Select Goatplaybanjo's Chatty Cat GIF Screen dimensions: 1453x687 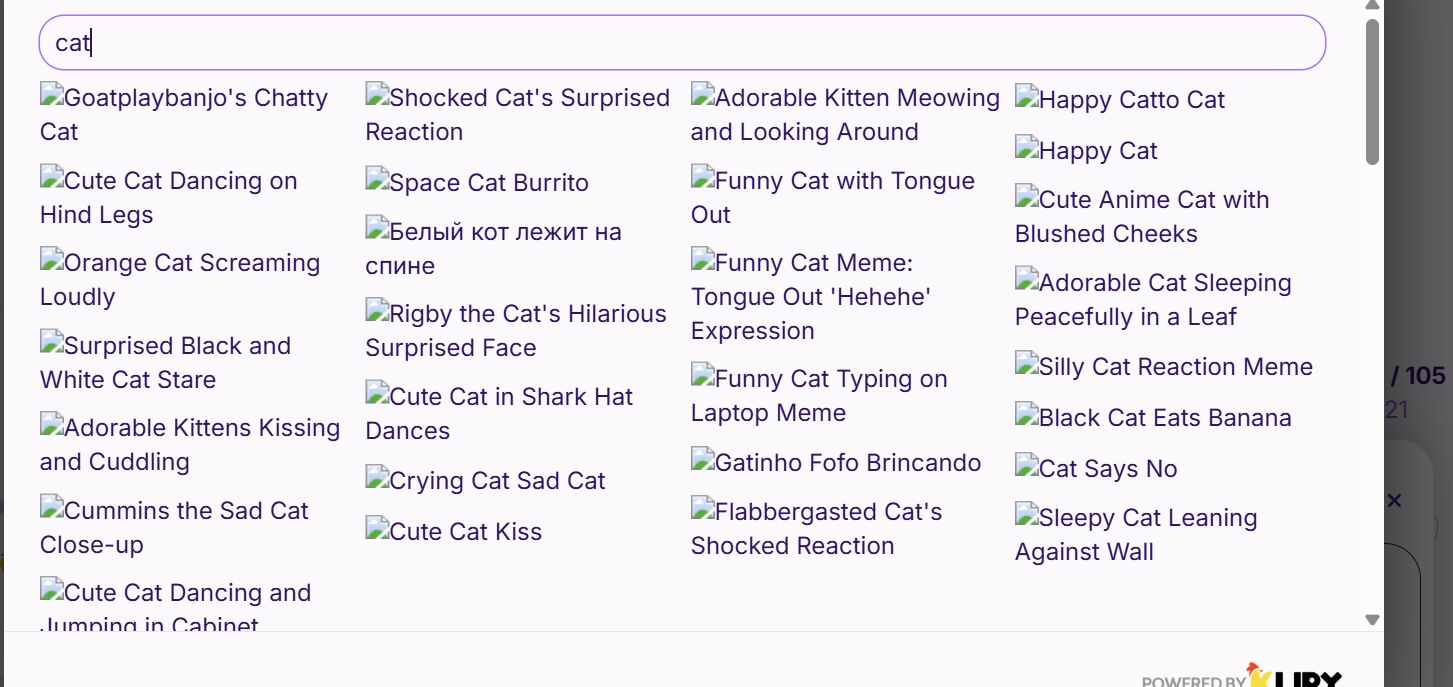tap(184, 114)
